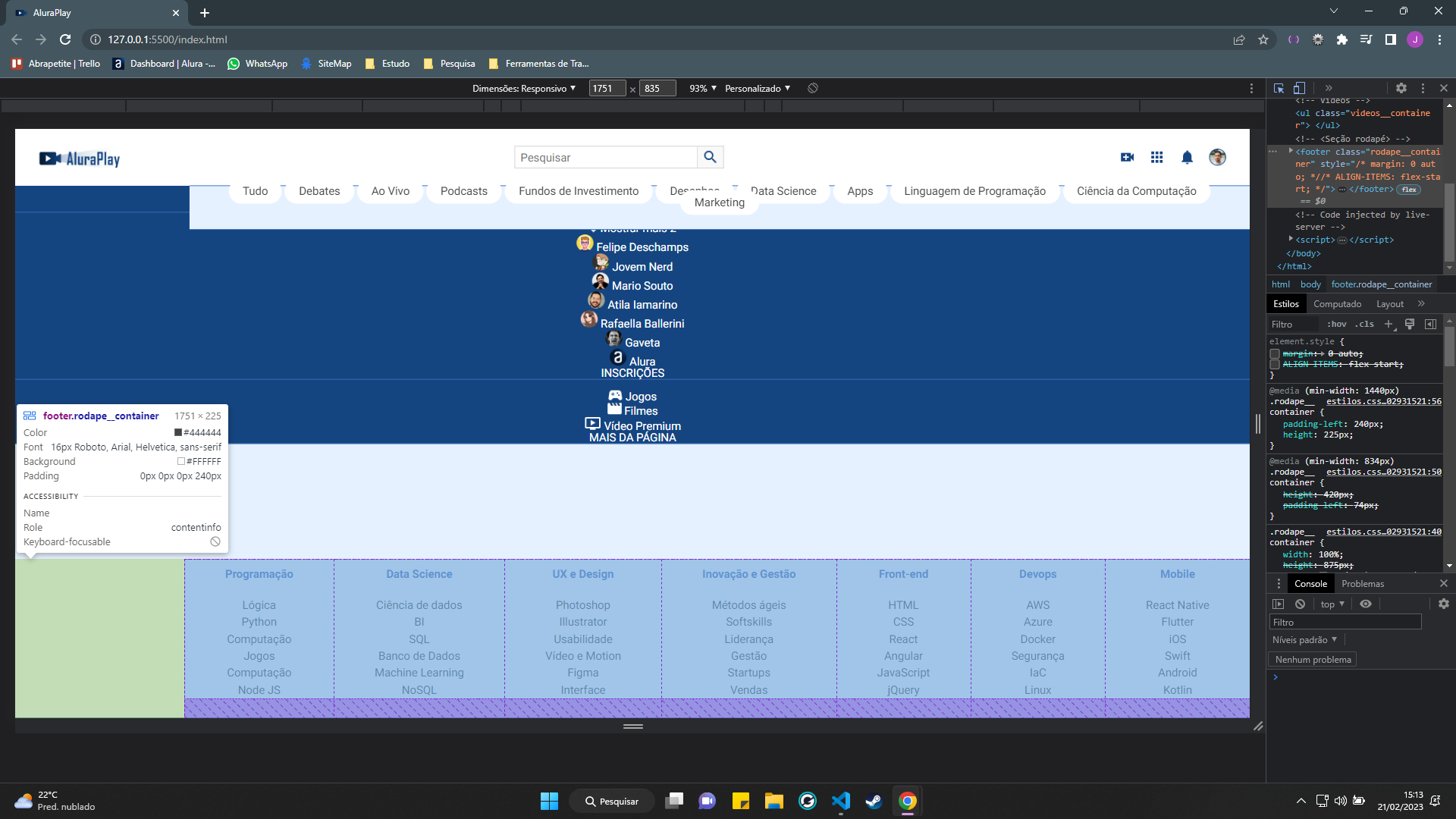Open the Chrome extensions puzzle icon
1456x819 pixels.
coord(1342,39)
